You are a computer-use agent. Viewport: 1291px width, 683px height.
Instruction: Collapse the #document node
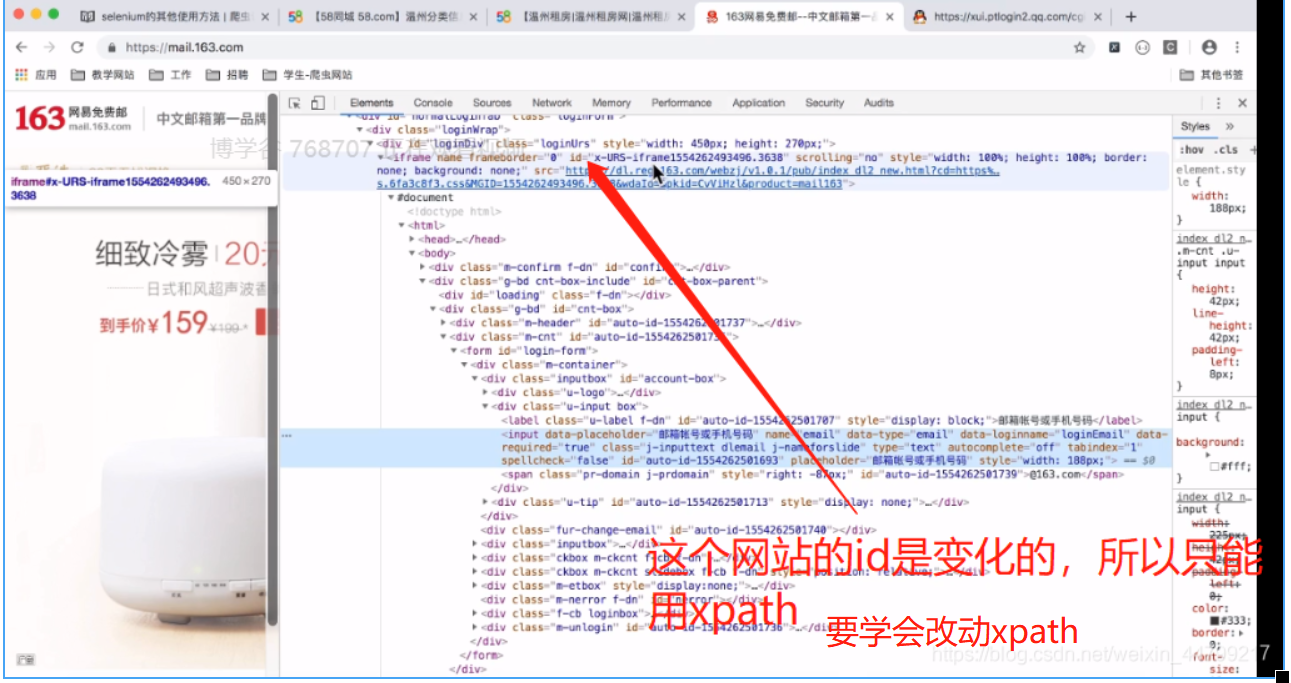[391, 198]
